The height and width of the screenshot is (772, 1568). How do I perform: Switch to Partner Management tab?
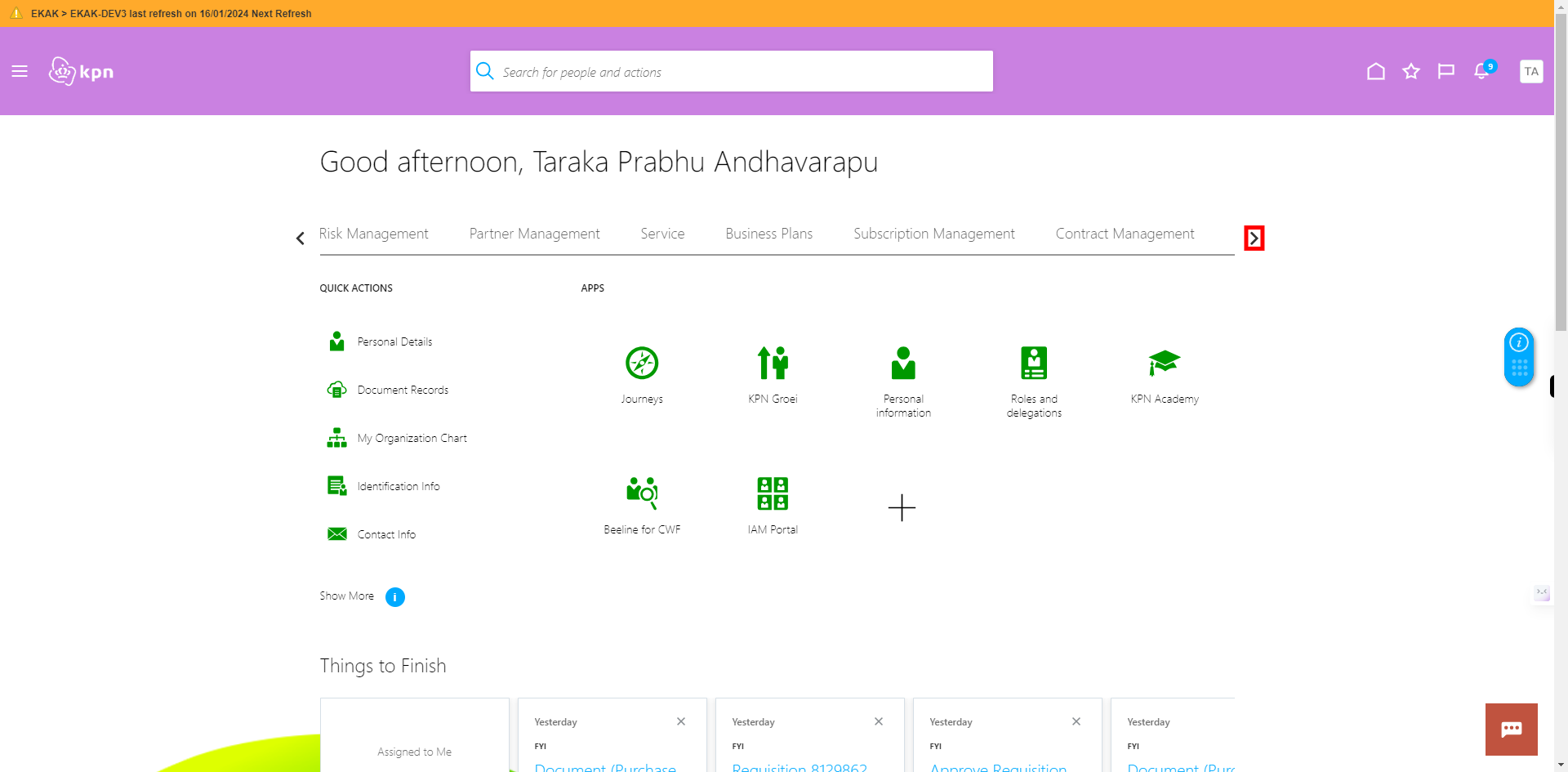(534, 234)
